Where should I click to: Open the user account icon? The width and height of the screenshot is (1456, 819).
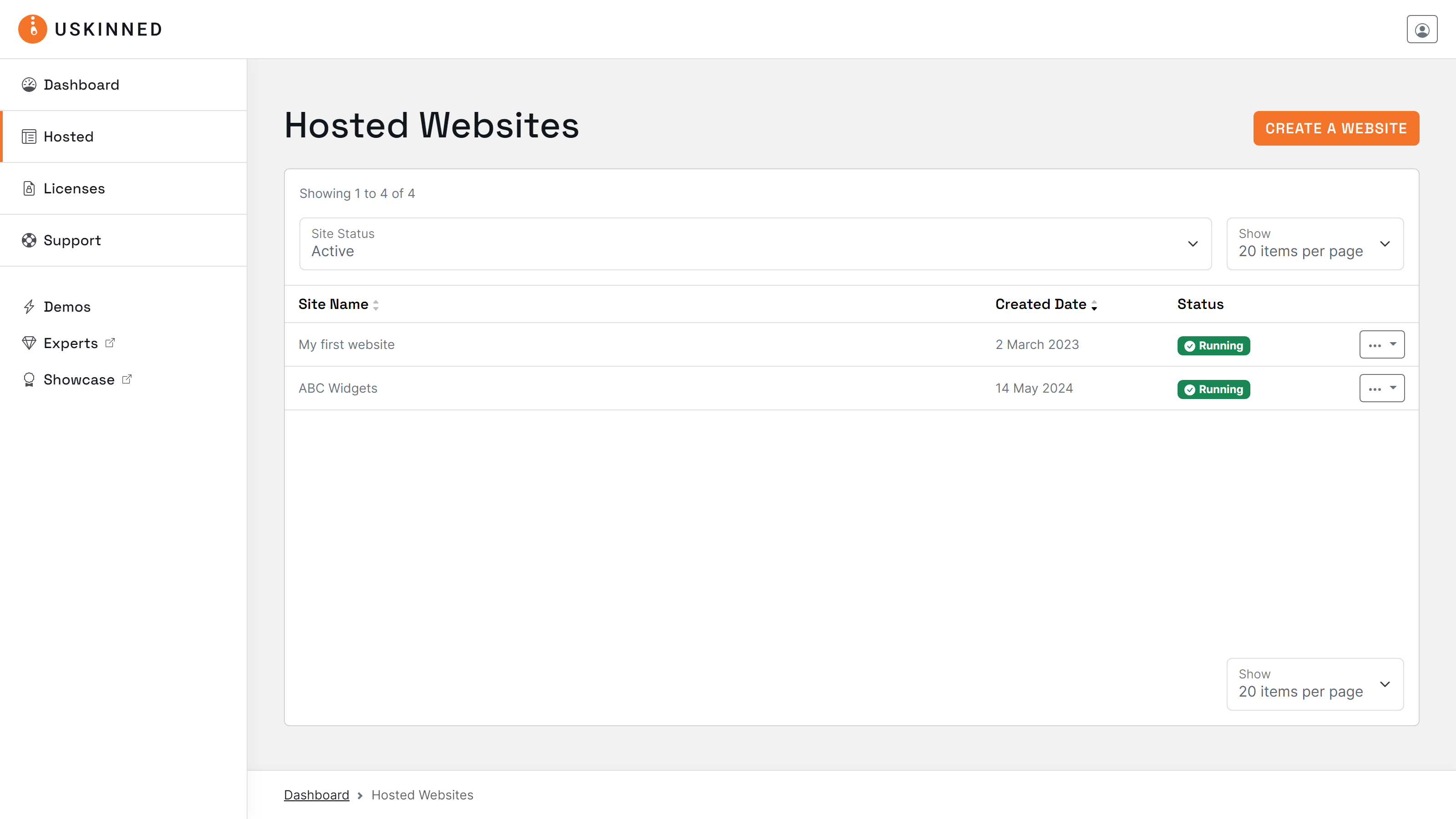1422,29
